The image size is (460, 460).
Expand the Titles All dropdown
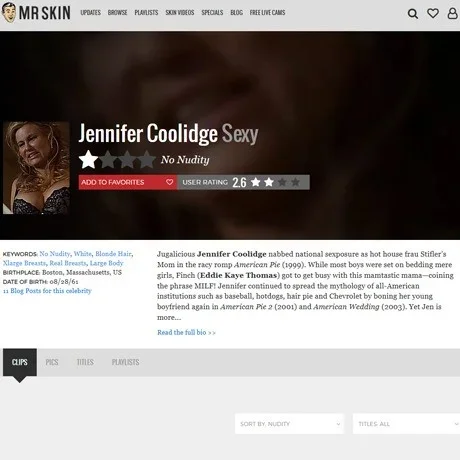click(407, 424)
